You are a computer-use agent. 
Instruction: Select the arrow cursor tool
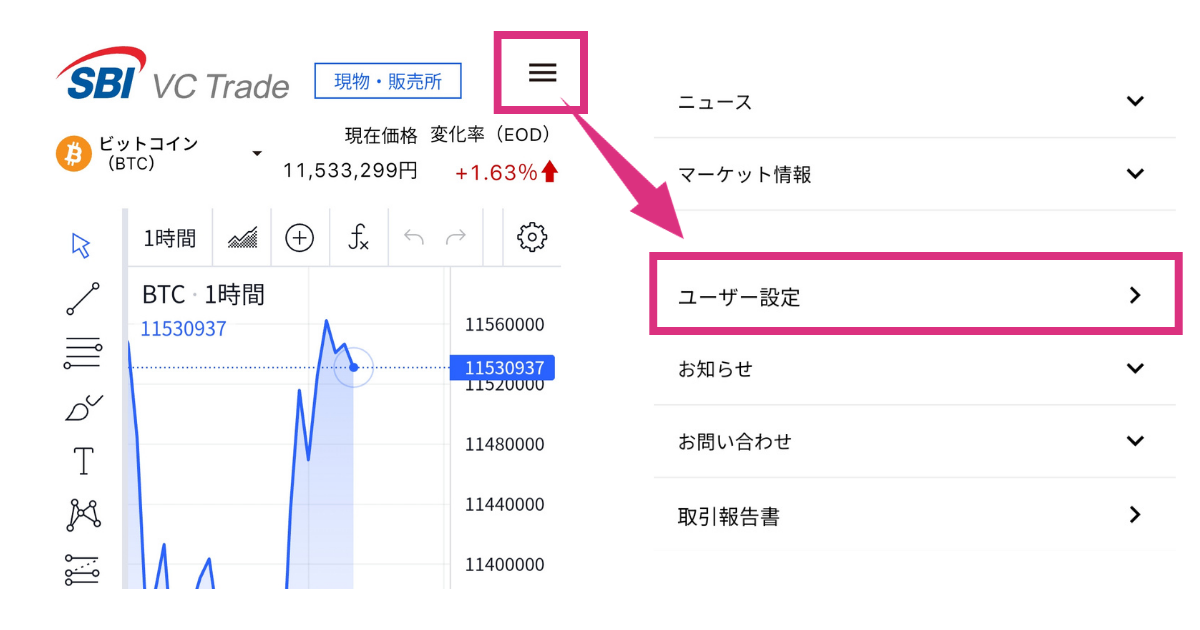[x=82, y=245]
